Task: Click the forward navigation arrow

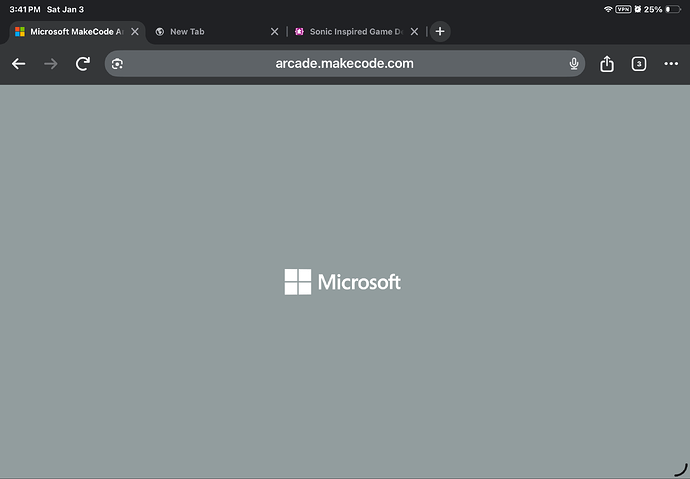Action: click(x=51, y=64)
